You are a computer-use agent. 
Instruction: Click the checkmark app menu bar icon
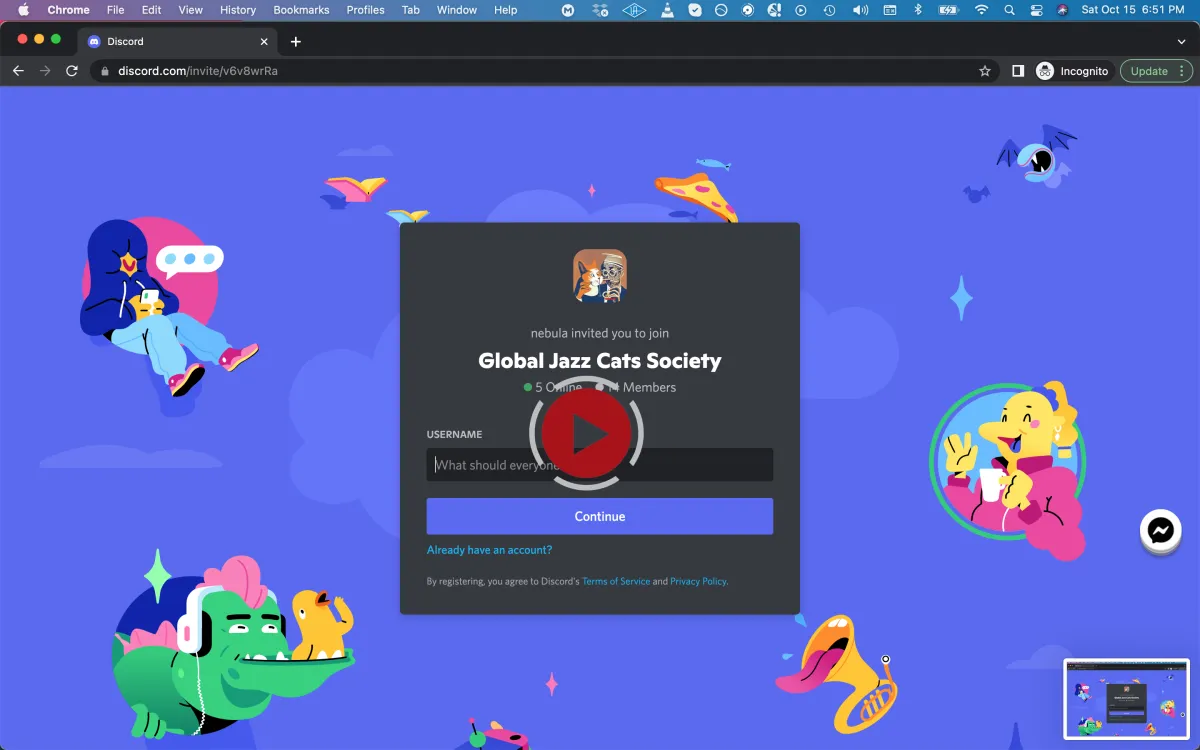tap(695, 10)
